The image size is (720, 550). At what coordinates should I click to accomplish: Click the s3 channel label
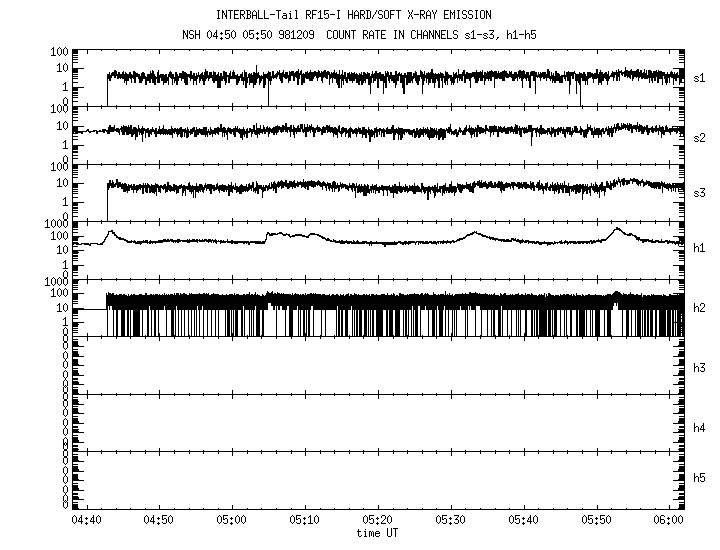700,193
